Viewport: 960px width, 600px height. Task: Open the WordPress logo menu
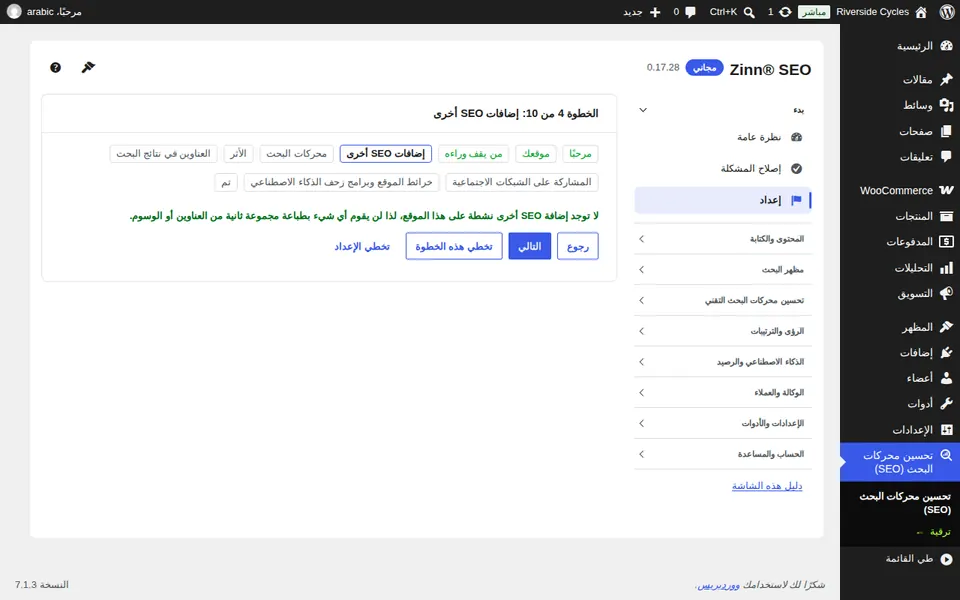pyautogui.click(x=947, y=12)
